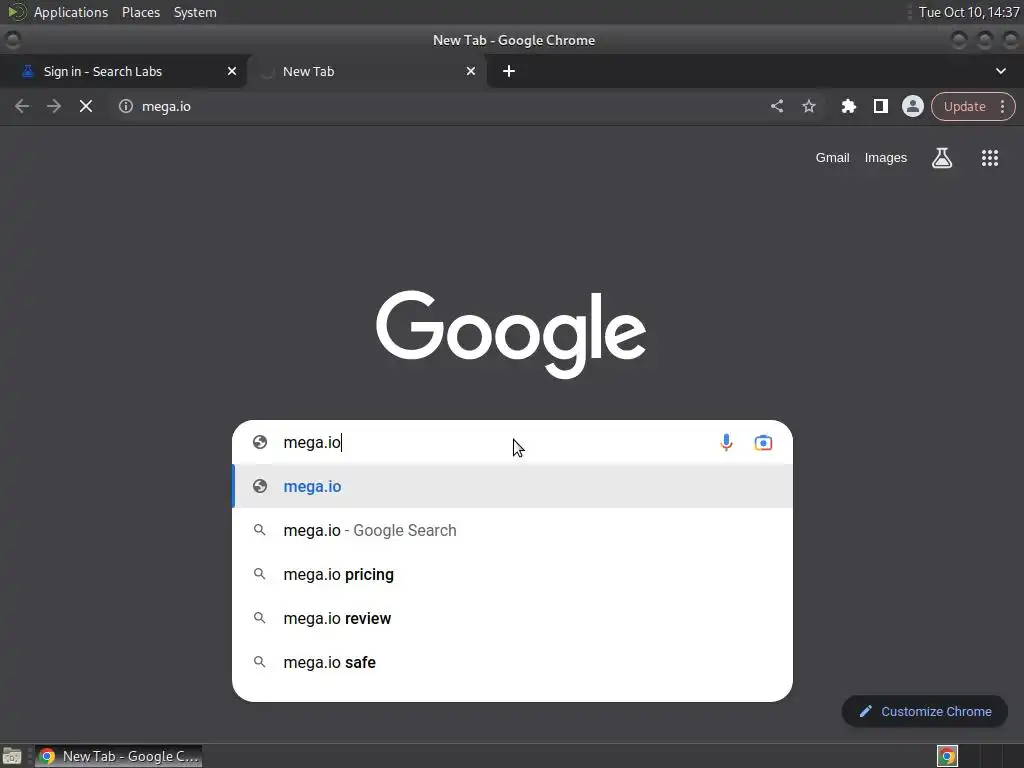The image size is (1024, 768).
Task: Expand the tab search dropdown arrow
Action: 1000,71
